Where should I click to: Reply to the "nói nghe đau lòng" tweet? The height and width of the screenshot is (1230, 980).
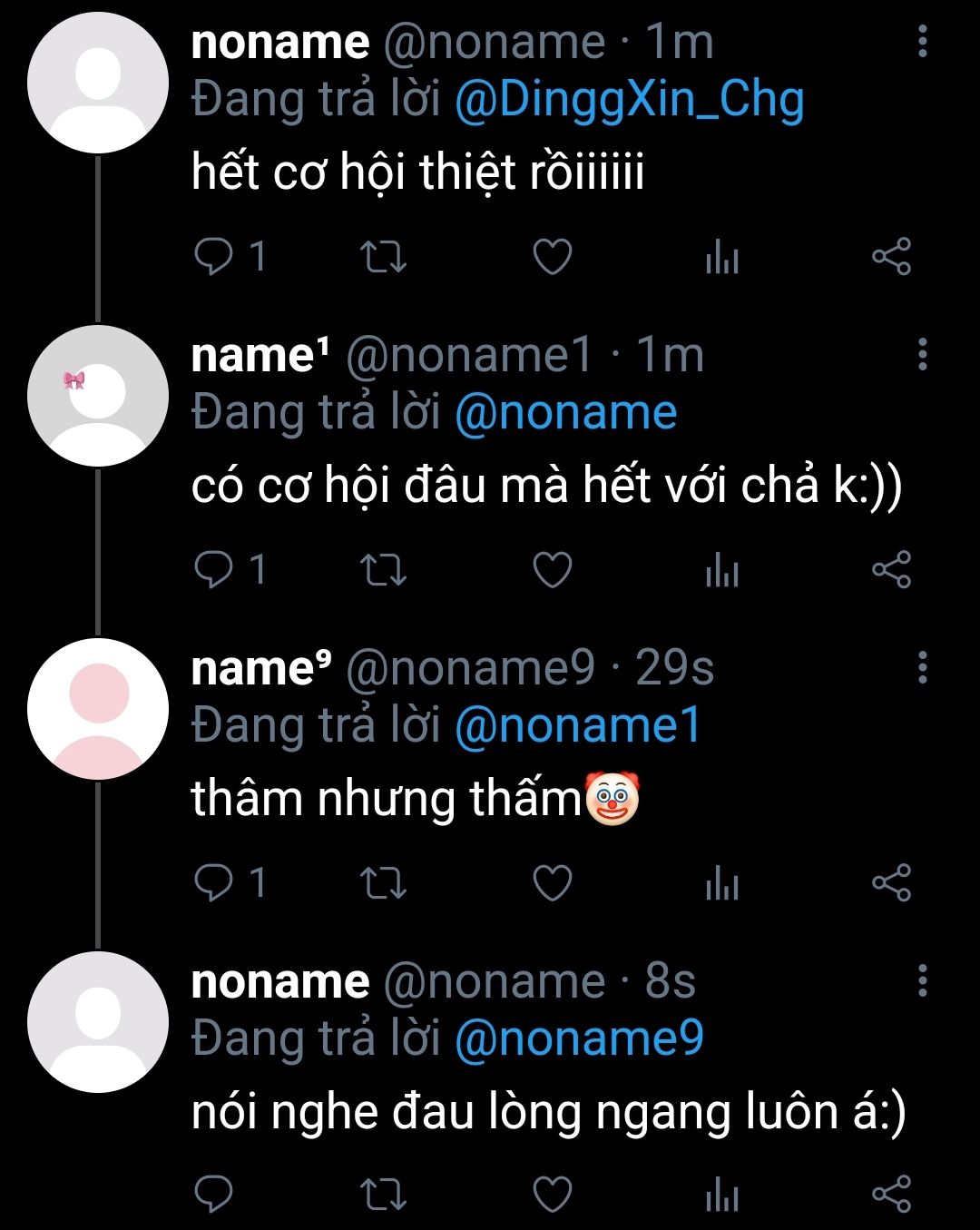click(214, 1195)
